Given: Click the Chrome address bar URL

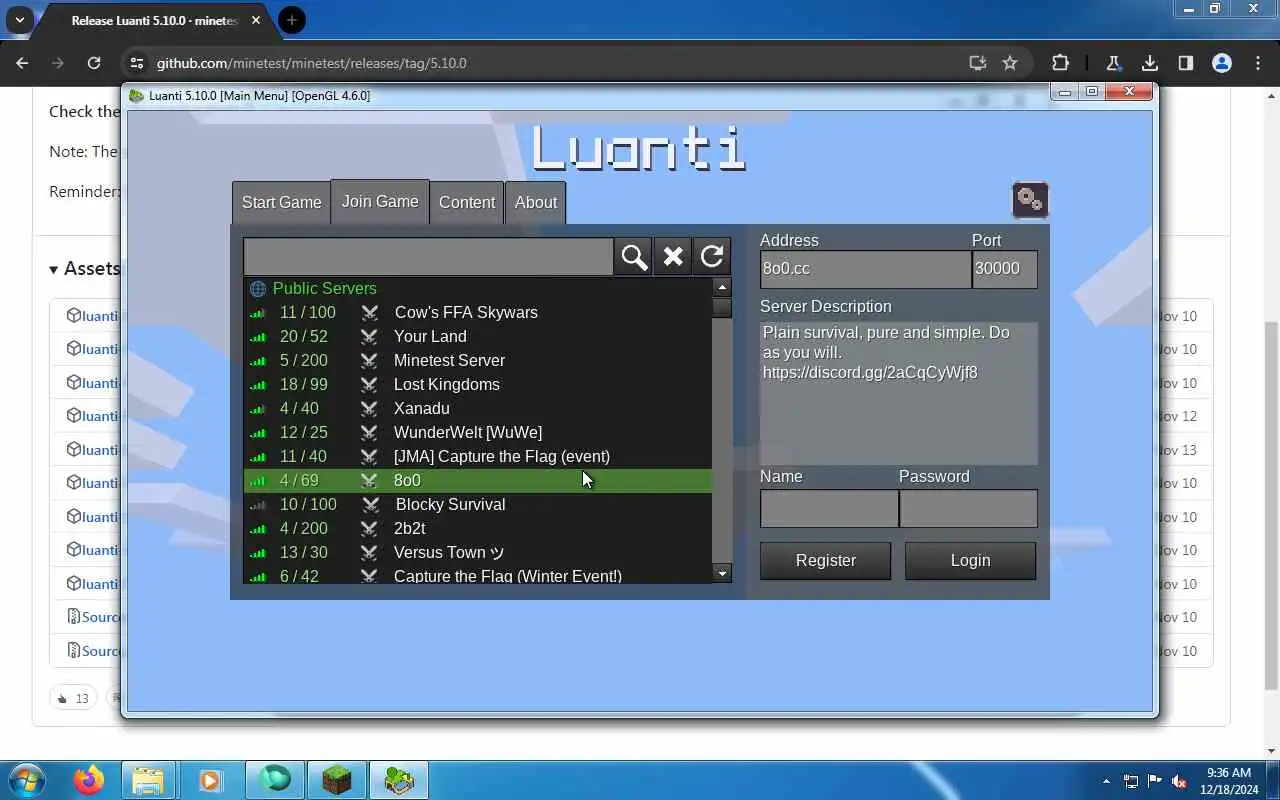Looking at the screenshot, I should click(x=311, y=63).
